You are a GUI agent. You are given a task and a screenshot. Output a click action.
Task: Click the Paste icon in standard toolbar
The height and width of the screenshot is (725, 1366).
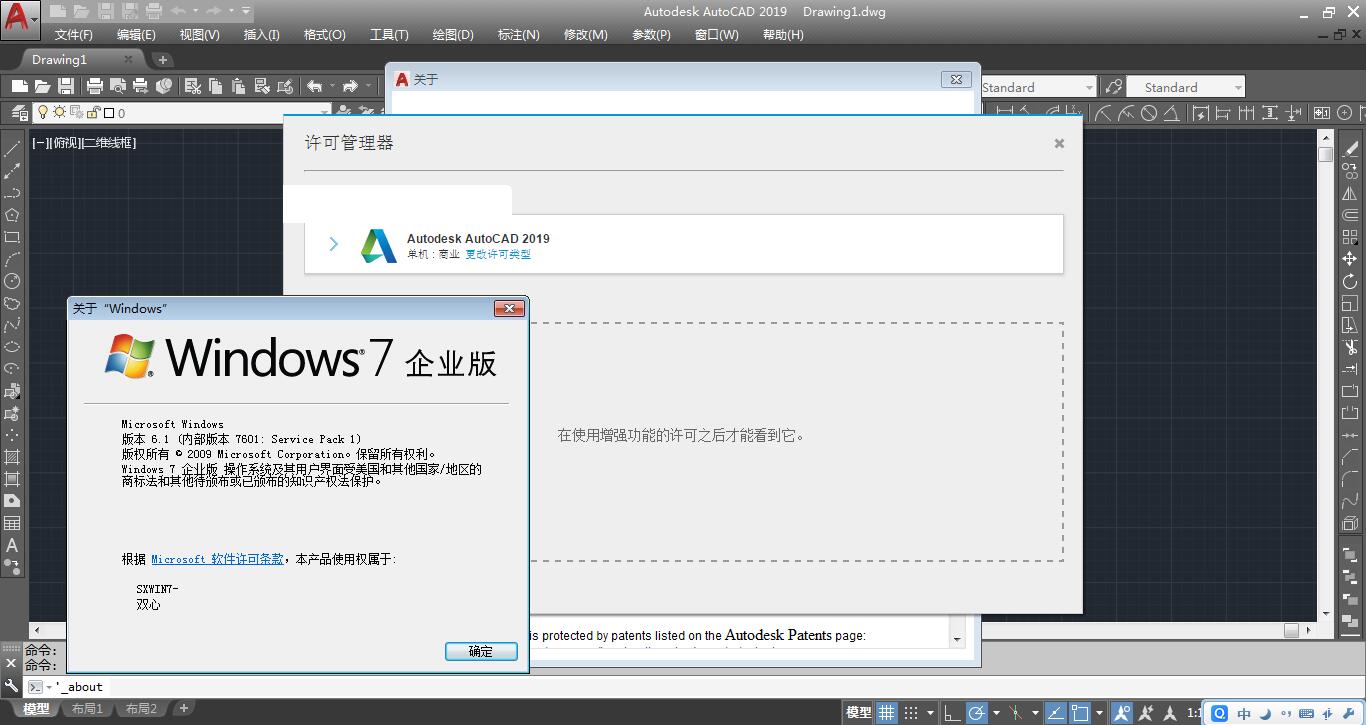pyautogui.click(x=238, y=87)
